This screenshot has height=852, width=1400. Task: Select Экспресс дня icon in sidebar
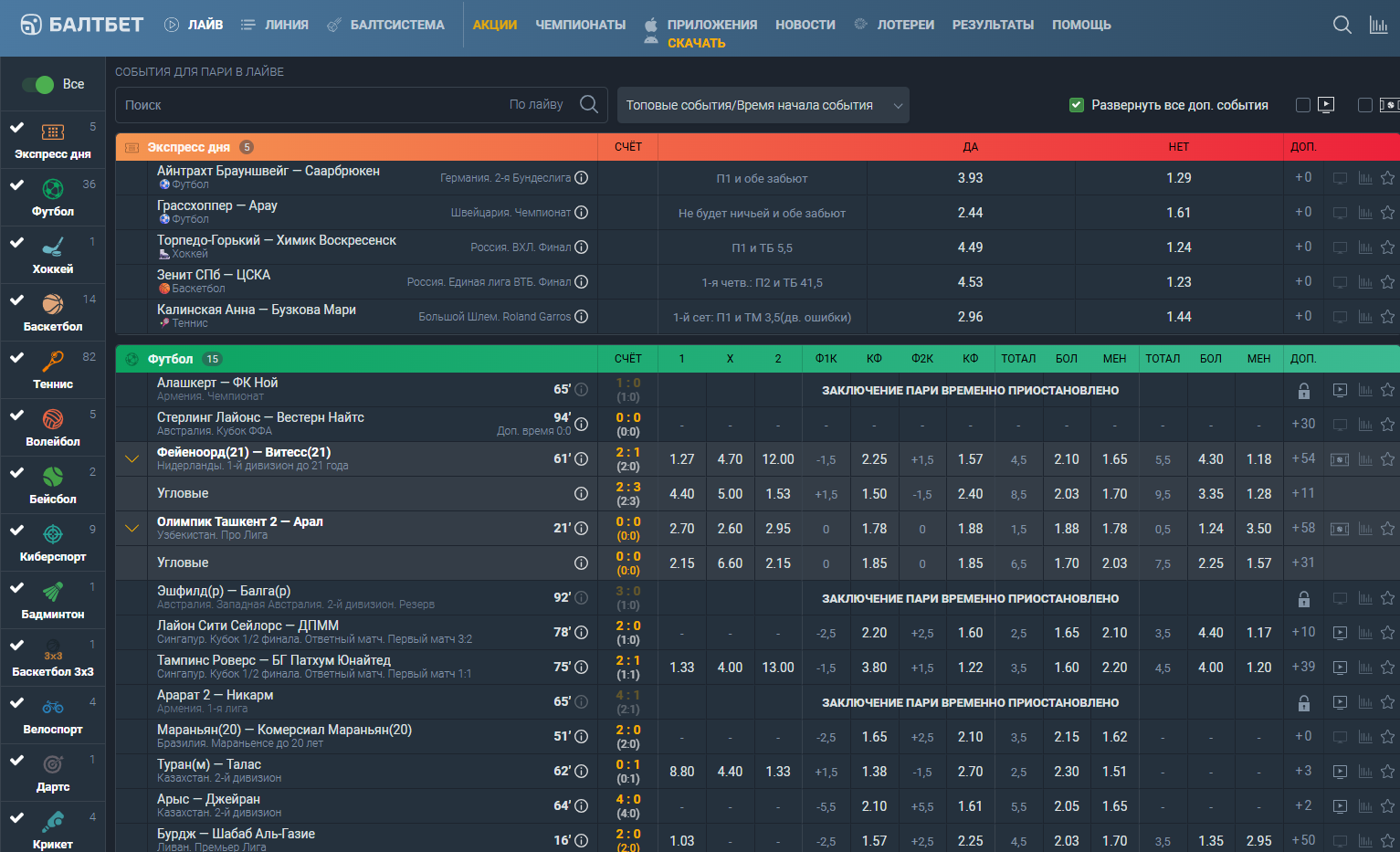pyautogui.click(x=53, y=132)
